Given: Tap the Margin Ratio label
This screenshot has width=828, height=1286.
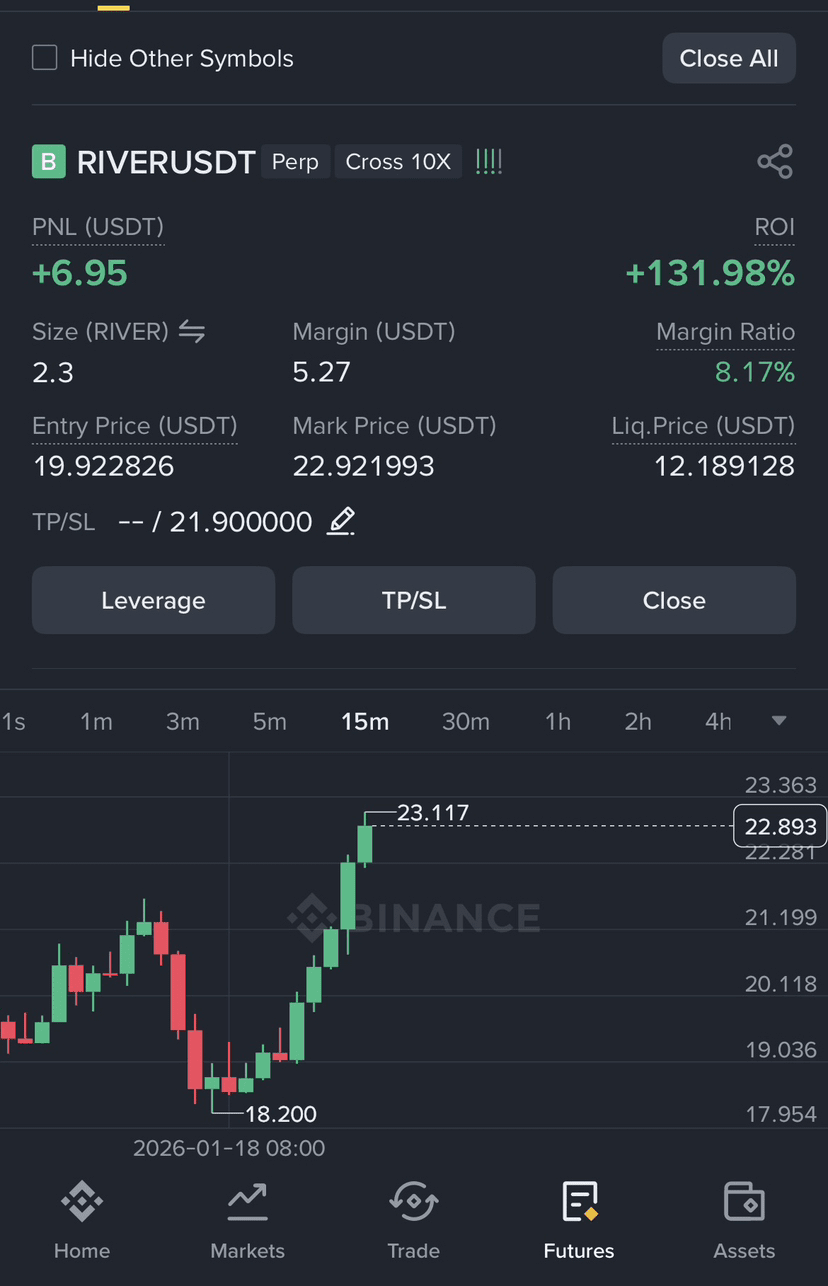Looking at the screenshot, I should [x=725, y=332].
